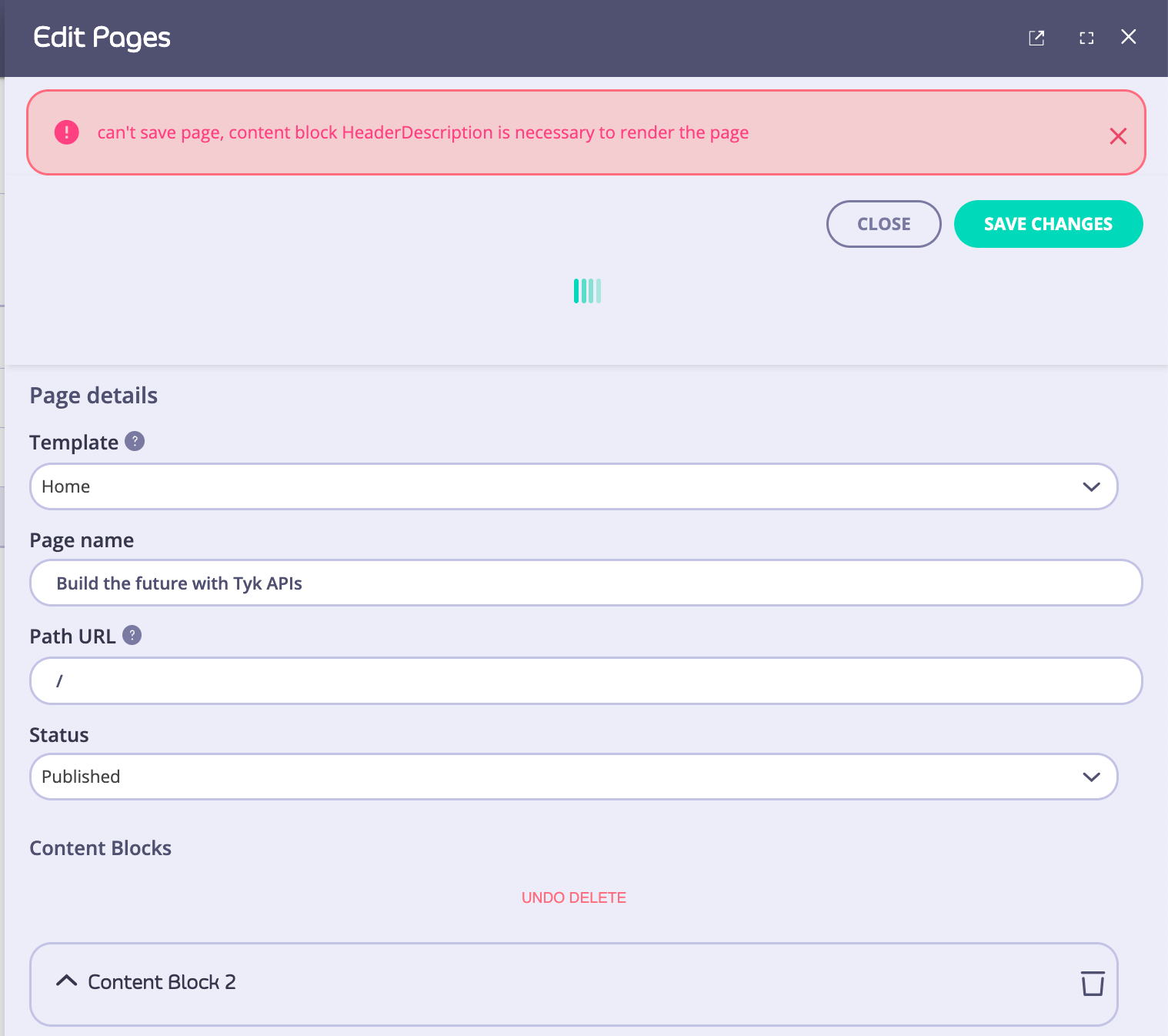Click UNDO DELETE to restore block
The image size is (1168, 1036).
[573, 897]
